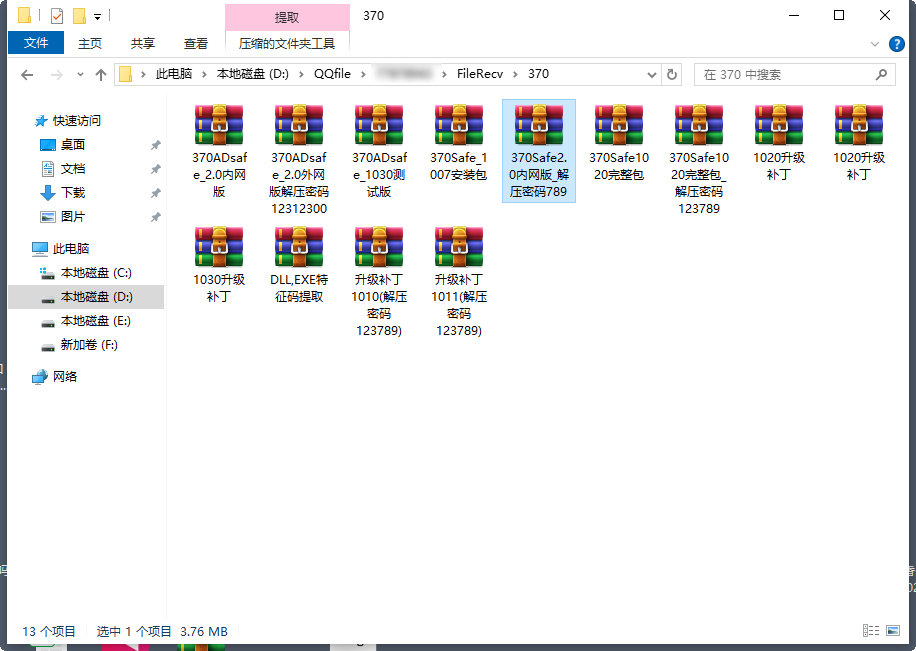
Task: Click the 选中 1 个项目 3.76 MB status text
Action: click(x=162, y=631)
